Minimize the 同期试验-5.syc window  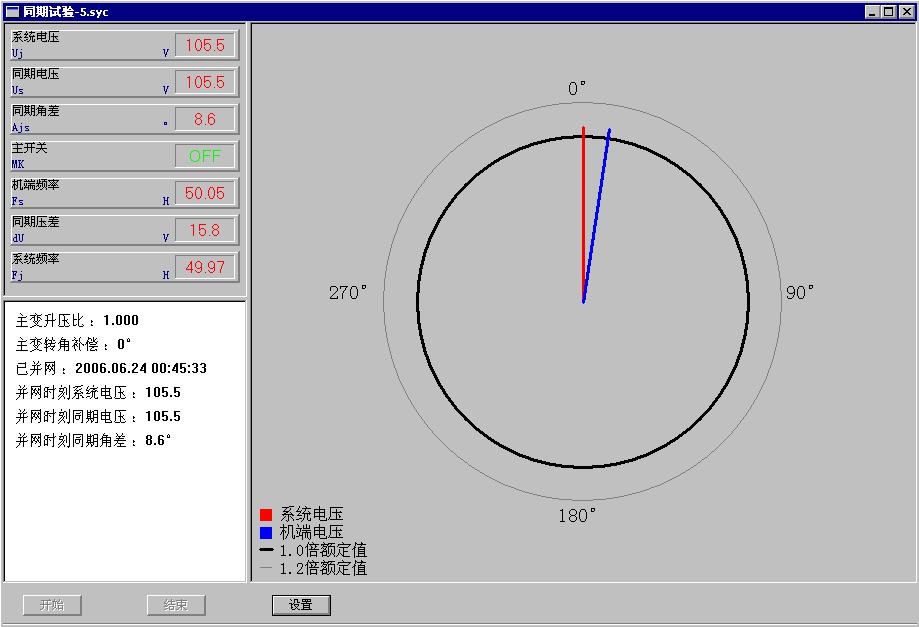point(873,12)
